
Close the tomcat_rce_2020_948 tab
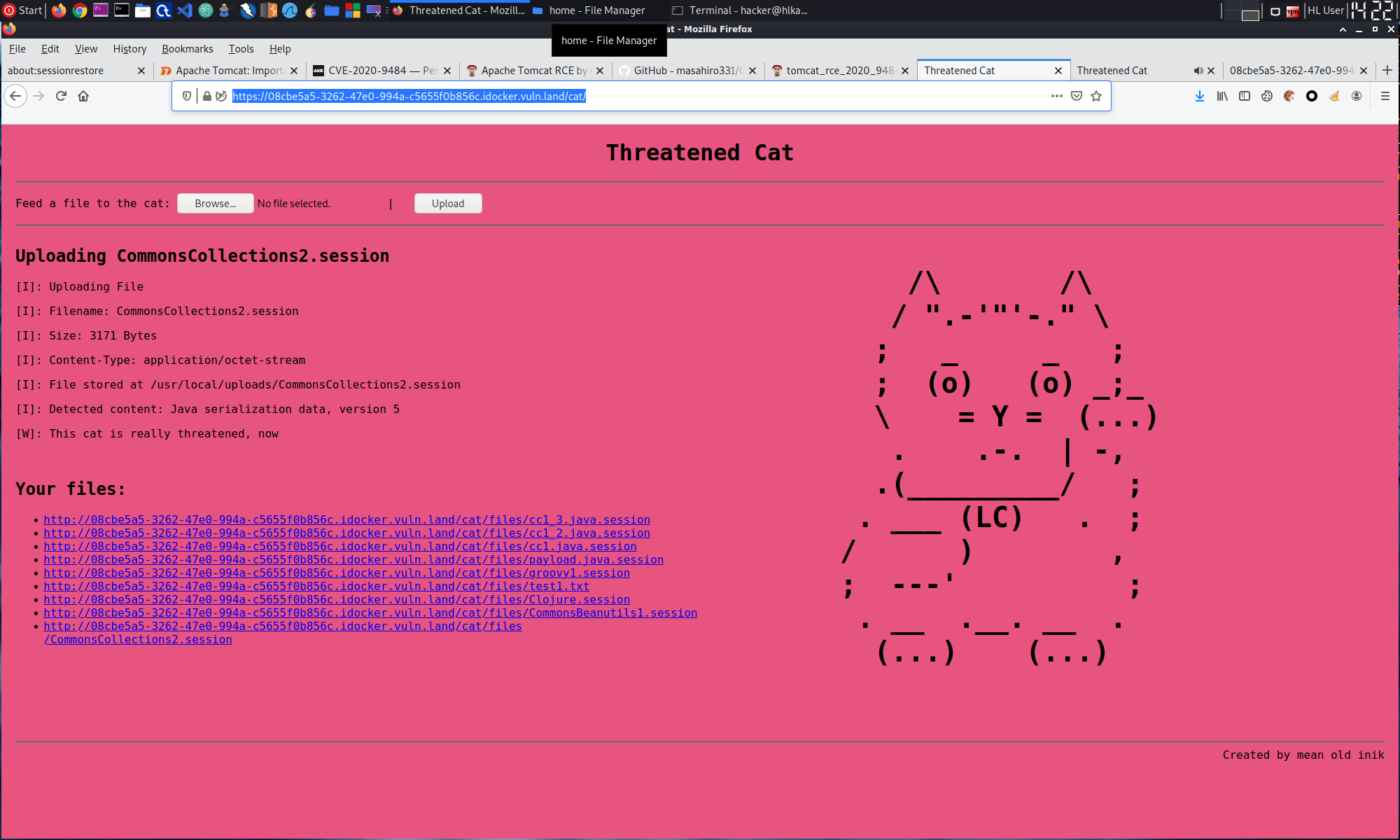(905, 71)
